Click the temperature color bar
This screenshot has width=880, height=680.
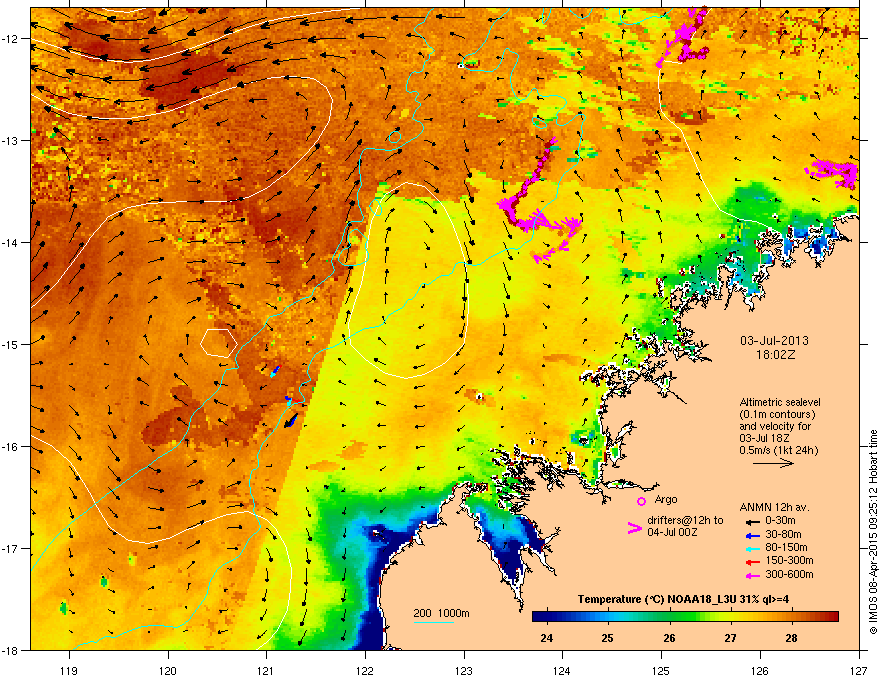point(685,617)
